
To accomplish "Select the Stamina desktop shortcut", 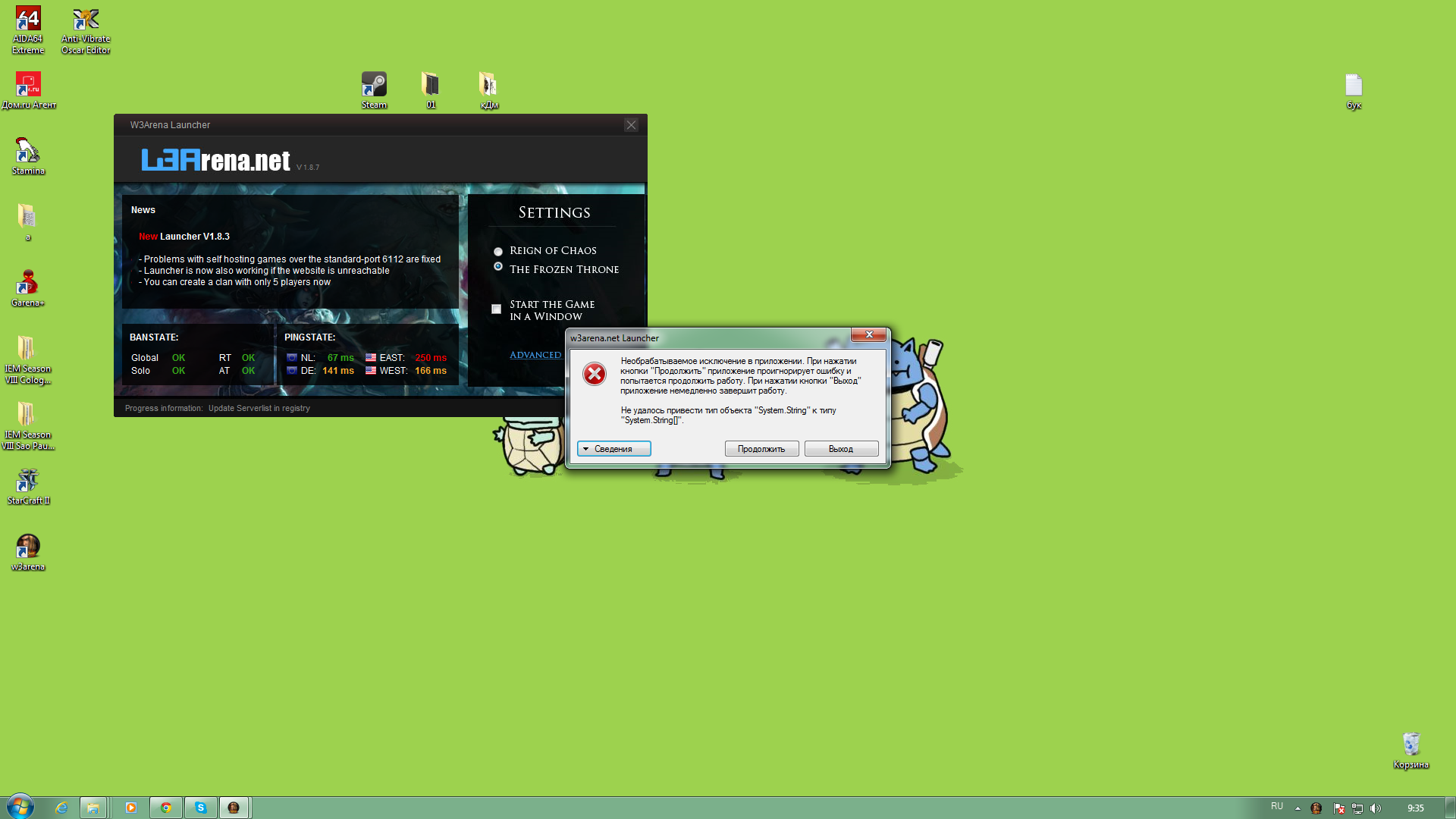I will pos(28,155).
